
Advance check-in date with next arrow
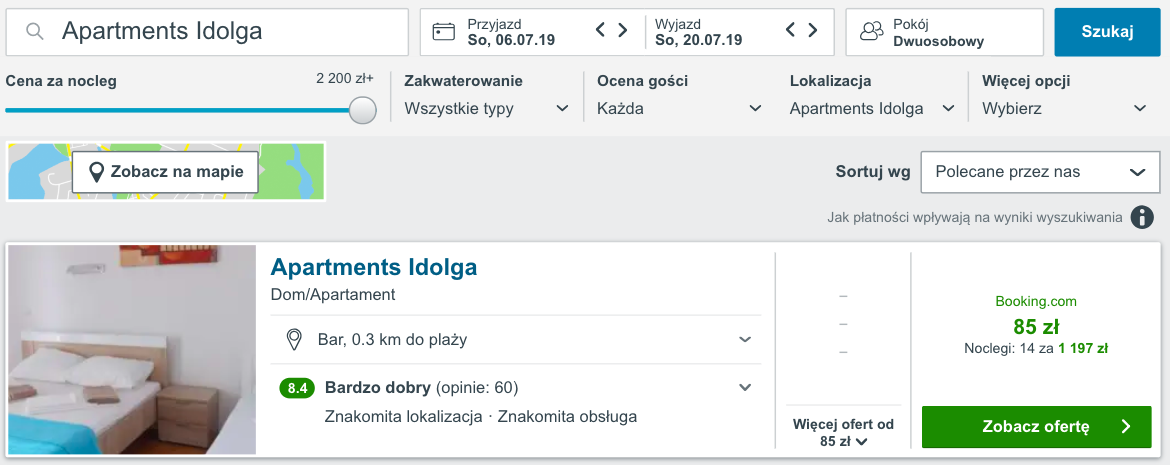click(x=622, y=30)
